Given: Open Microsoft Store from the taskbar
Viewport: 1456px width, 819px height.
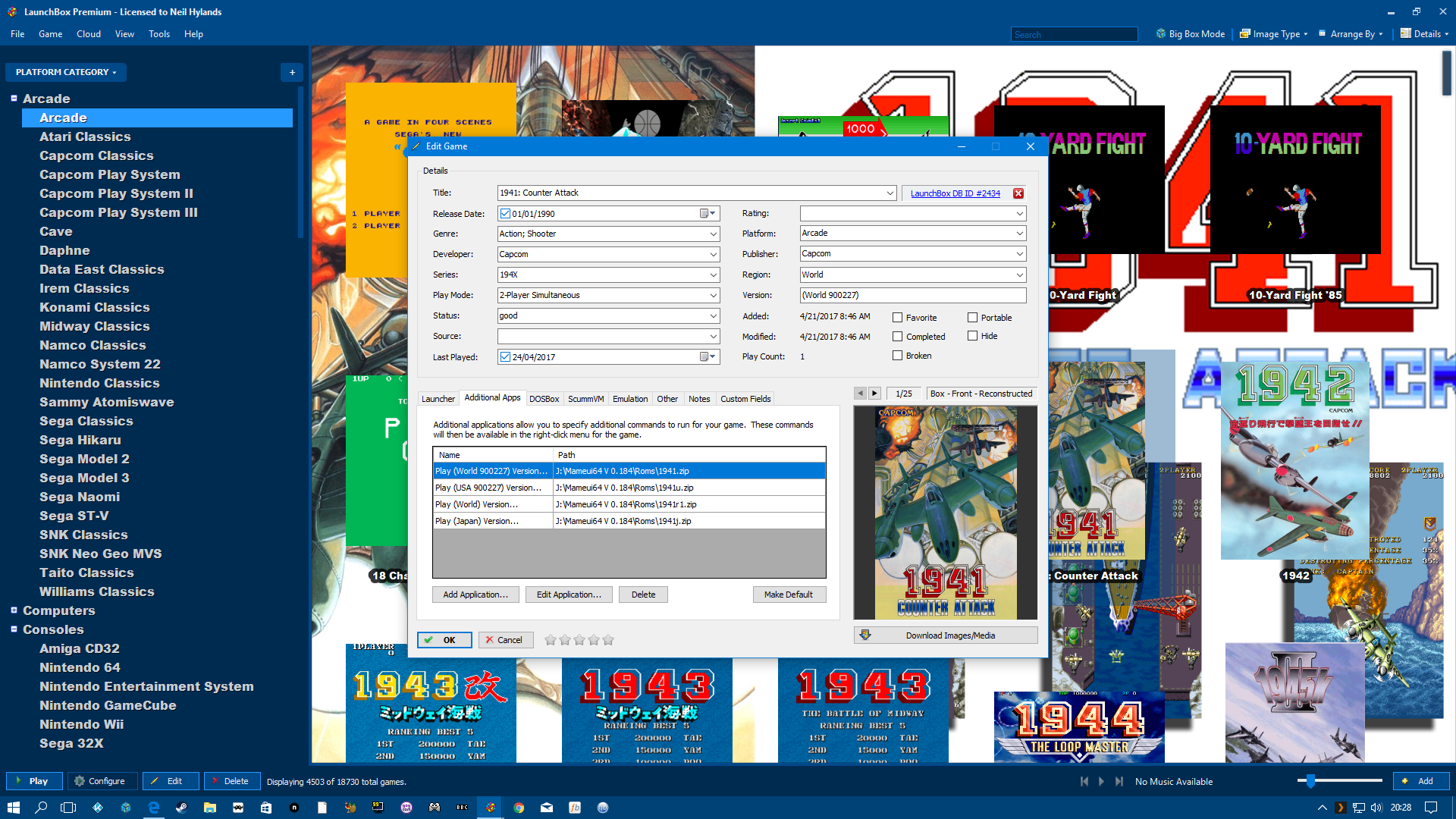Looking at the screenshot, I should tap(265, 808).
